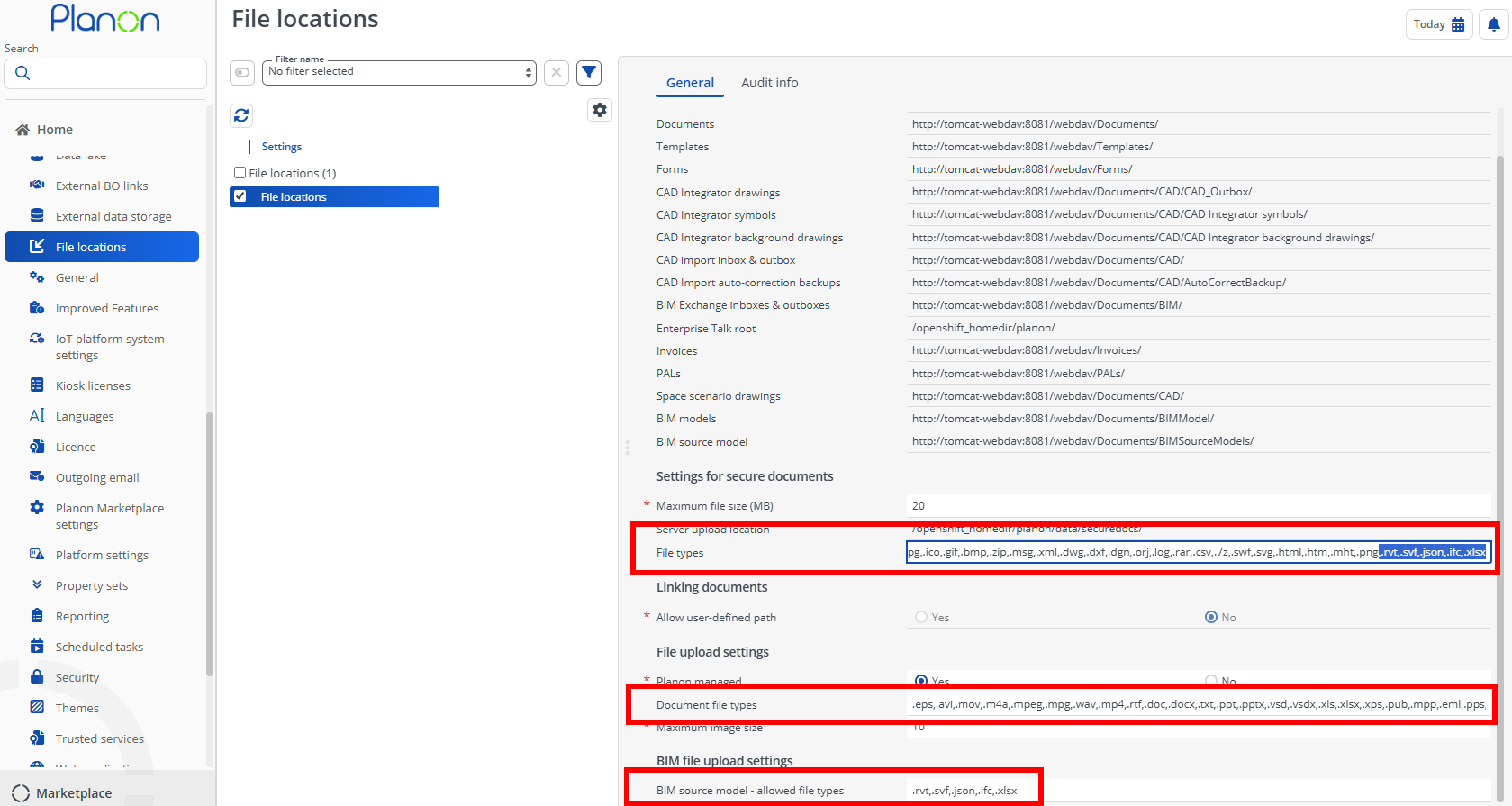Uncheck the selected File locations row checkbox
1512x806 pixels.
[x=240, y=196]
